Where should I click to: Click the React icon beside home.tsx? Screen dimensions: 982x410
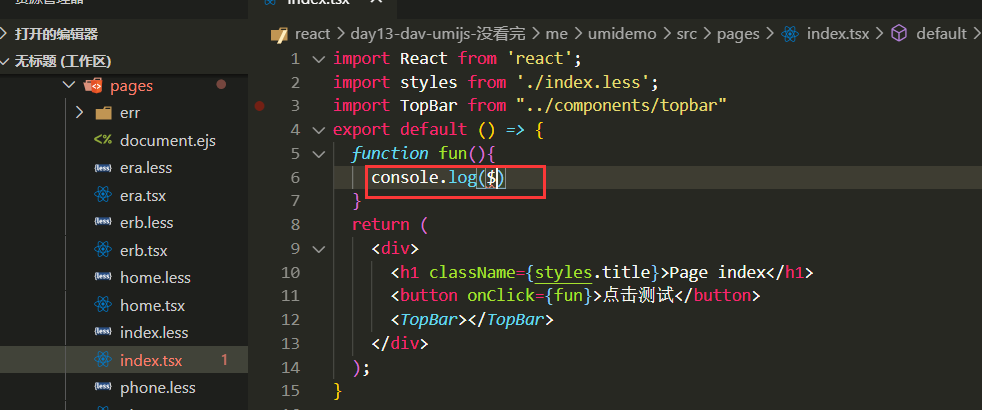point(103,305)
